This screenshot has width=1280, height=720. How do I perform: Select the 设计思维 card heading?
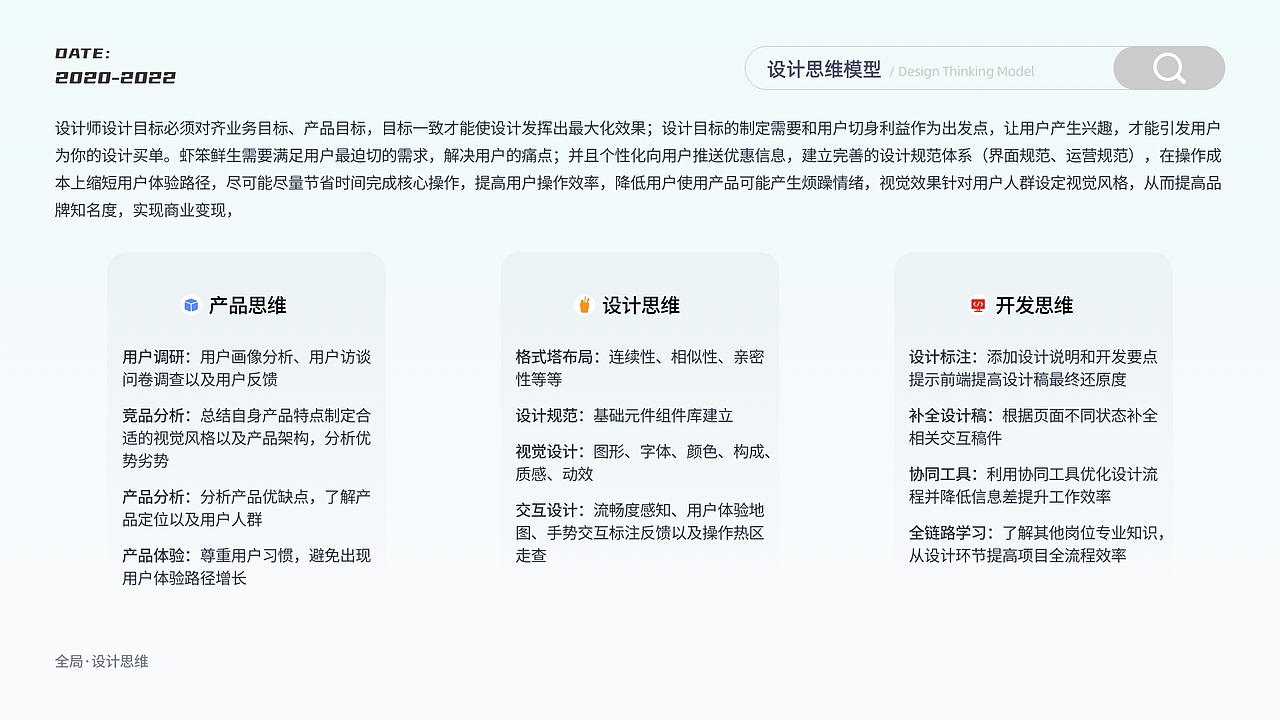[641, 306]
